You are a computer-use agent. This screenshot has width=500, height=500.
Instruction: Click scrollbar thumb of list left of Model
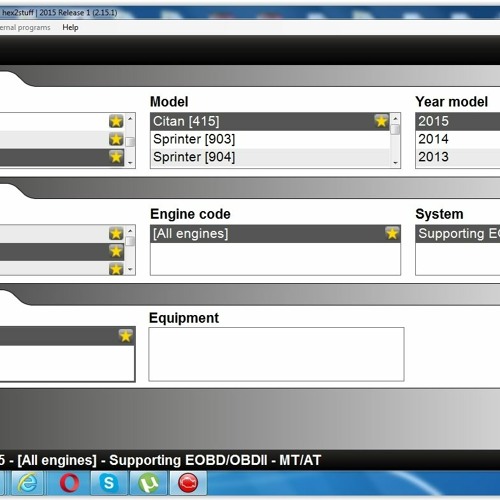tap(130, 142)
